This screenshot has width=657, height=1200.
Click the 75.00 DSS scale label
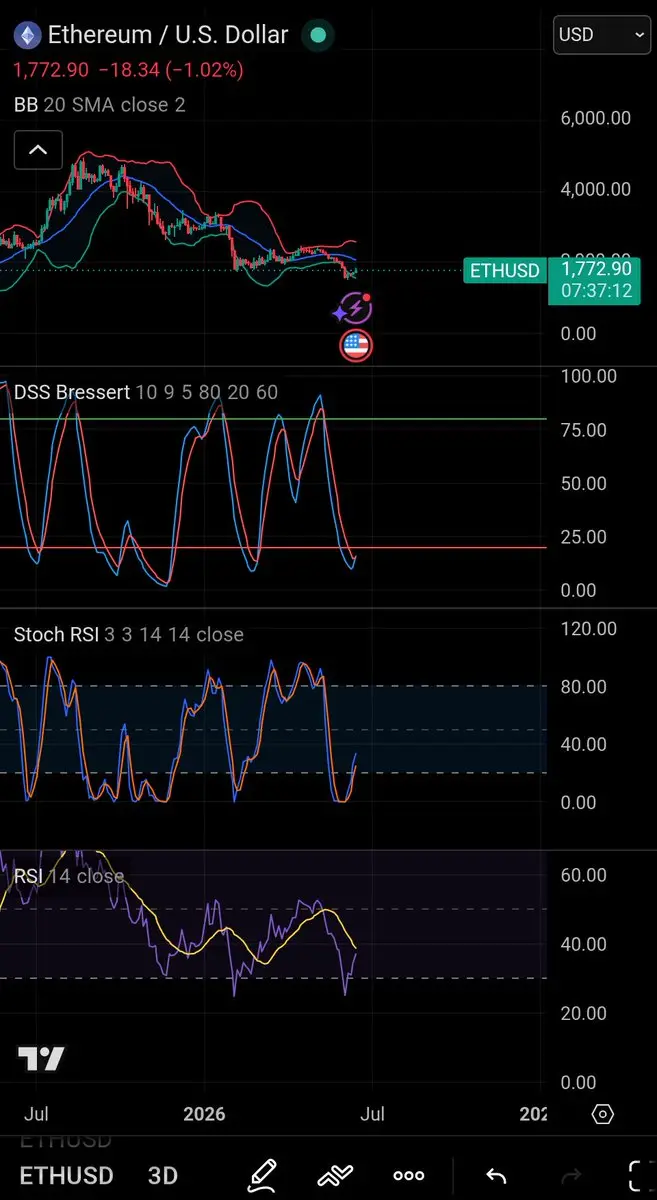(585, 430)
